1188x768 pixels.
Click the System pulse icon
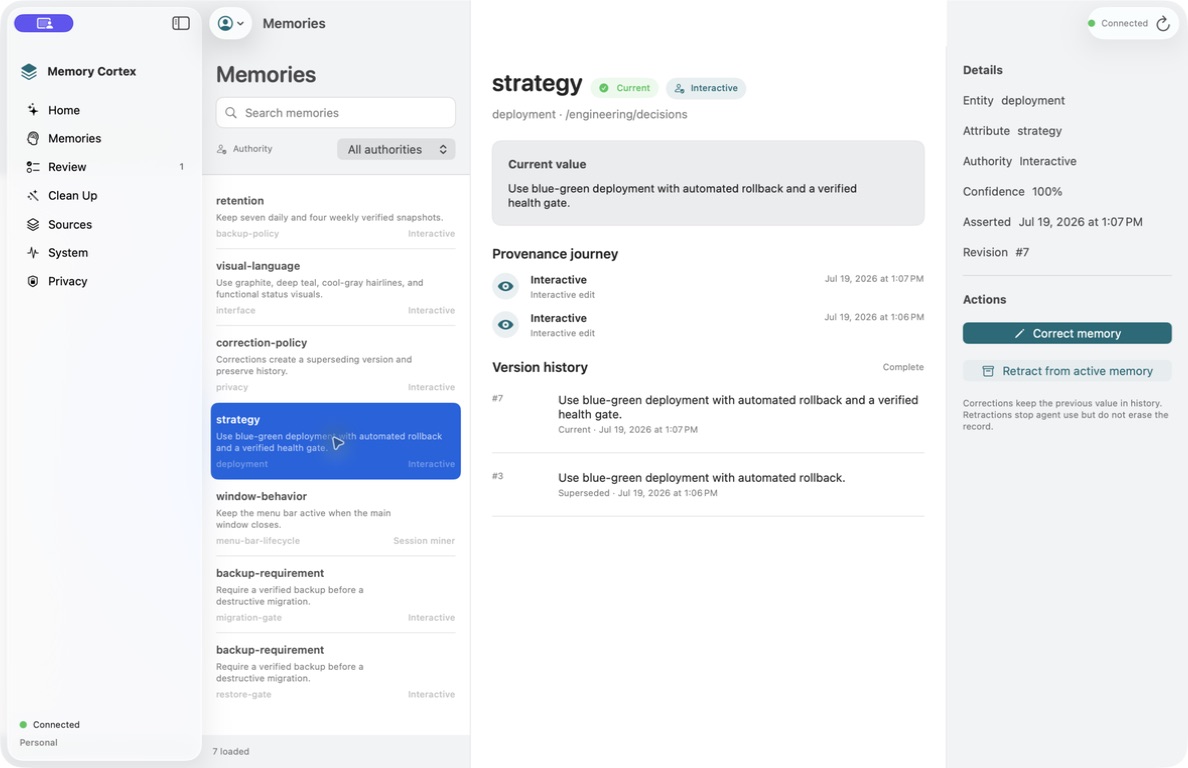pos(33,252)
